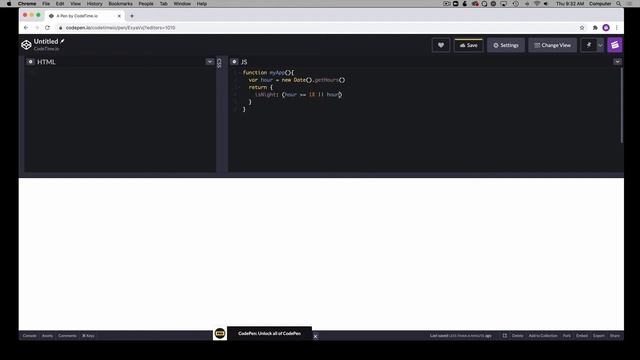Open the Edit menu

pyautogui.click(x=60, y=4)
